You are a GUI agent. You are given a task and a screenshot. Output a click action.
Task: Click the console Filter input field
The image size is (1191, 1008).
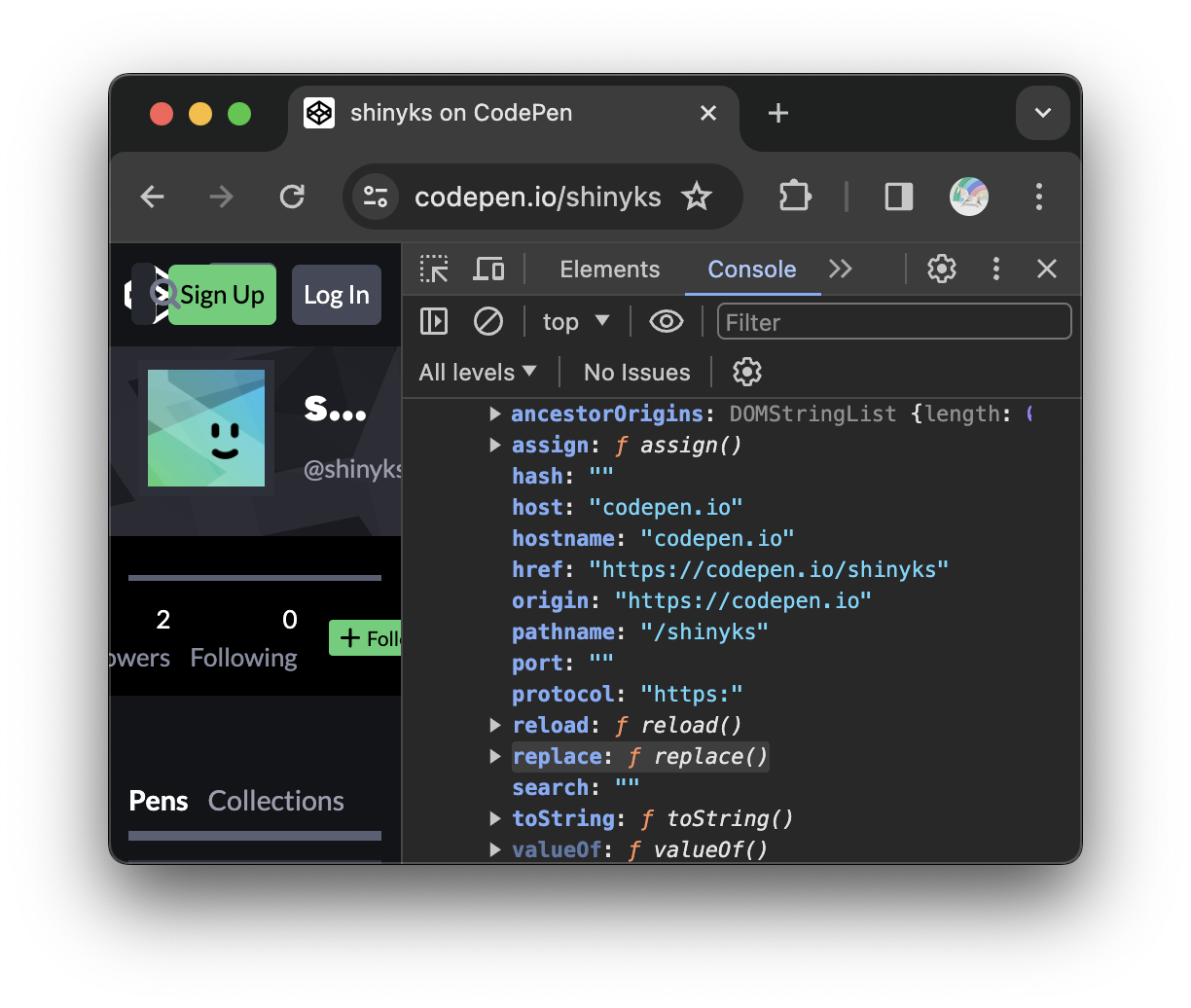tap(894, 322)
